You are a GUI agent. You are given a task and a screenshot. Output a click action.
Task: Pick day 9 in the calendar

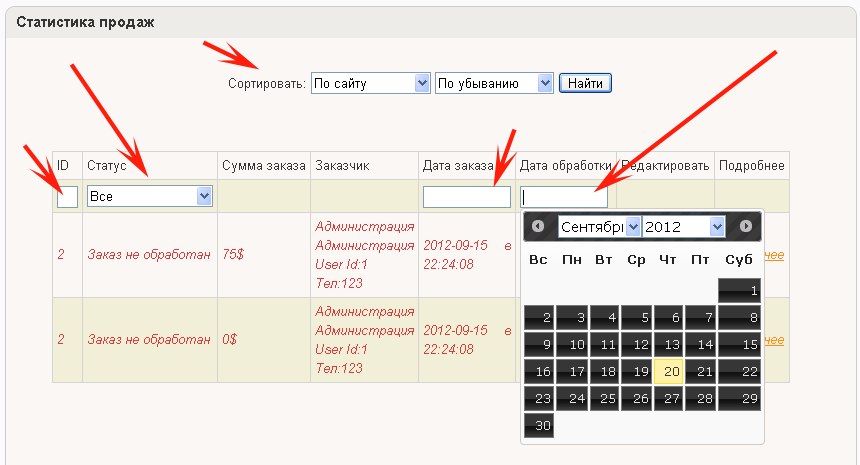[x=538, y=345]
